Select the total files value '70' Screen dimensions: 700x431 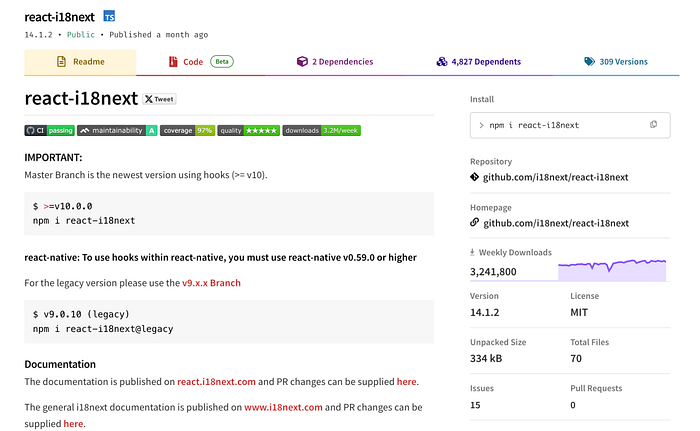point(576,359)
